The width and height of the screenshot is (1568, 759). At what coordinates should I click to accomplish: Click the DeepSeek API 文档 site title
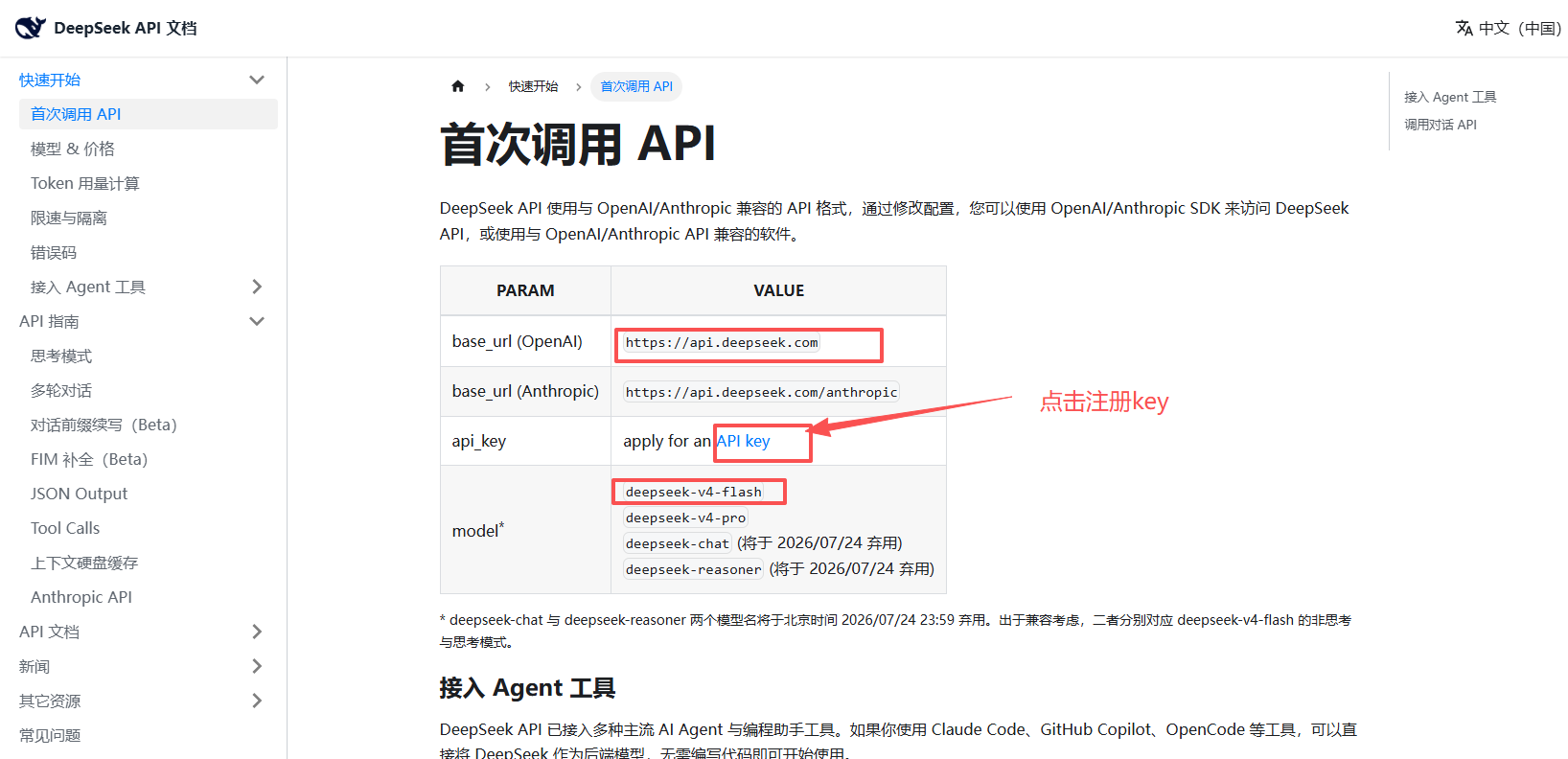pyautogui.click(x=126, y=28)
